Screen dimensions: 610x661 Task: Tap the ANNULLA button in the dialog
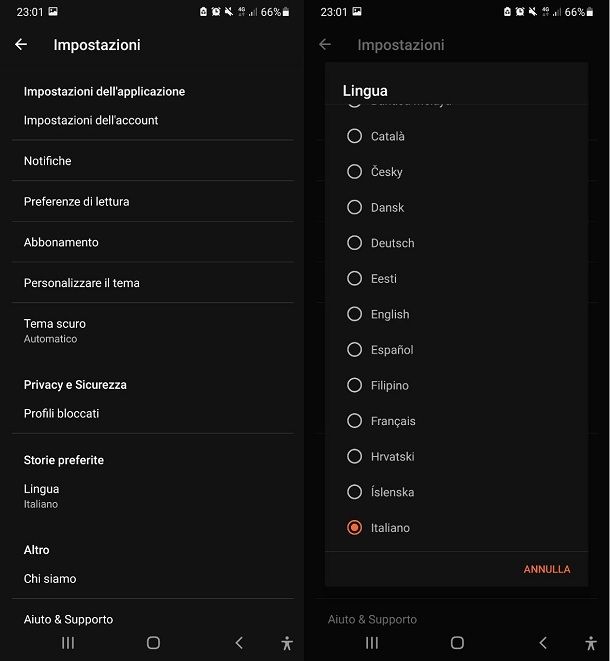point(547,569)
